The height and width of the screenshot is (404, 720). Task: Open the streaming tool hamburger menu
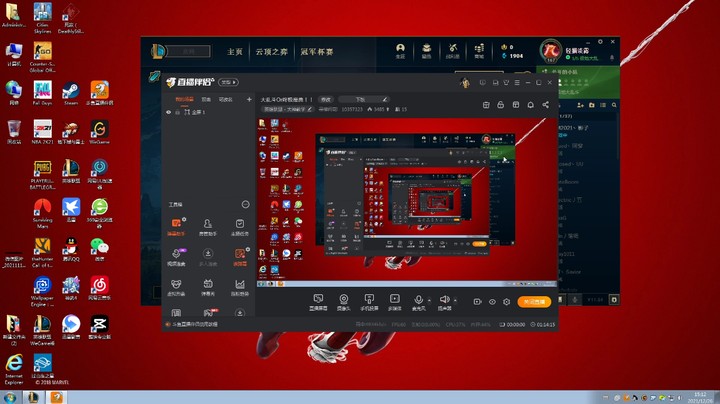coord(517,83)
